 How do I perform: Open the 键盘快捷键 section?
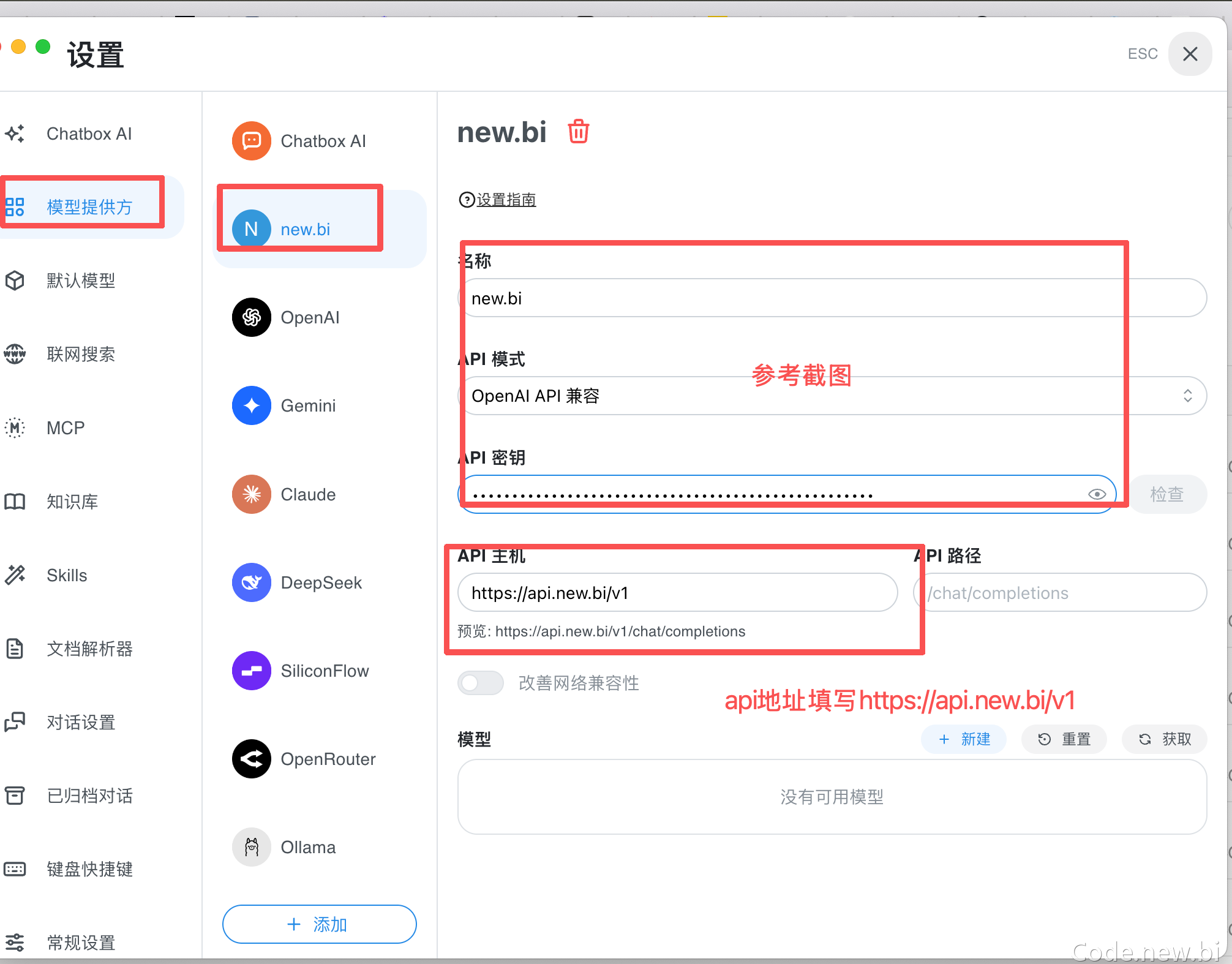click(89, 869)
